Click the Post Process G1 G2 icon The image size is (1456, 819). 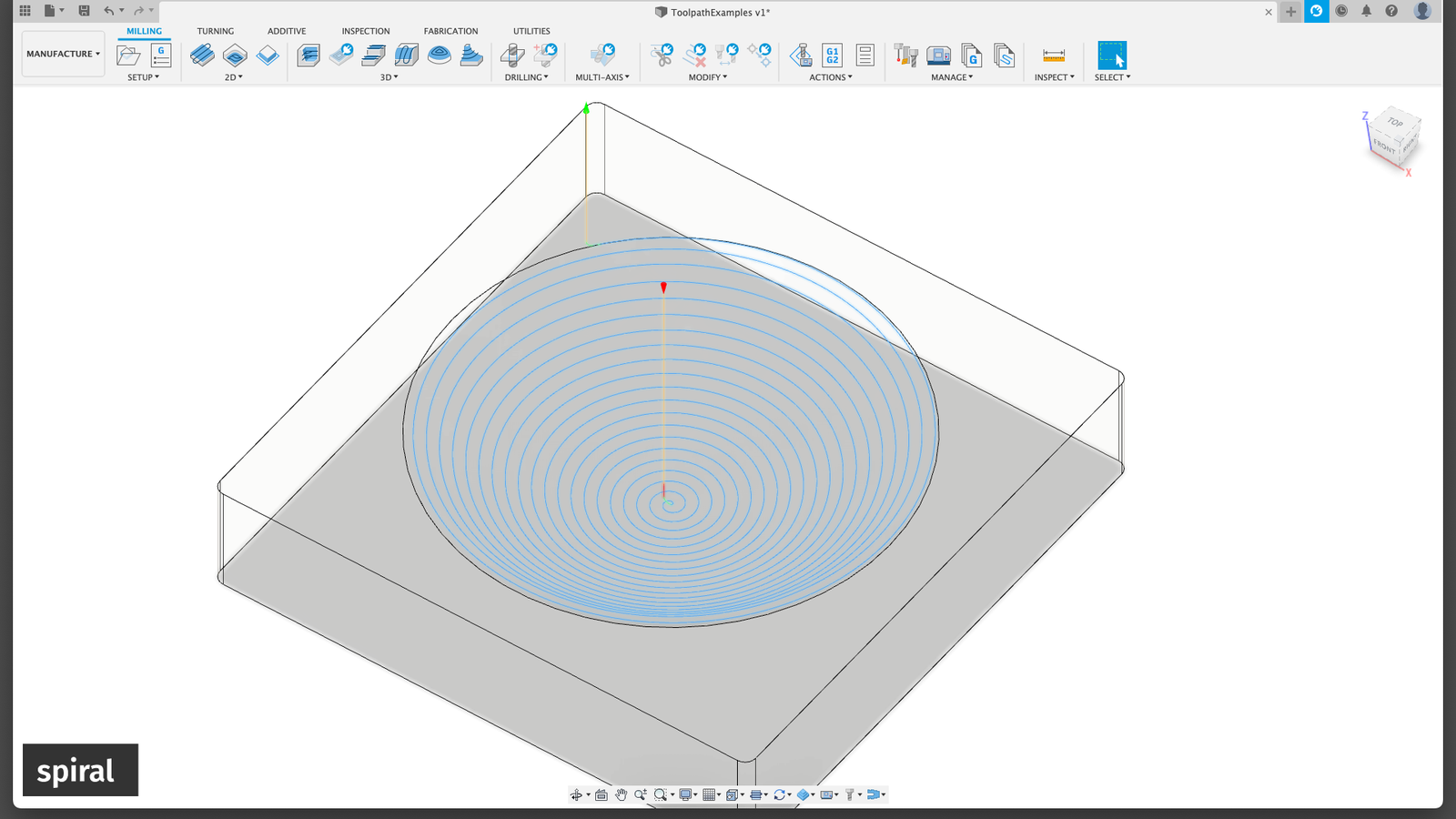tap(833, 56)
